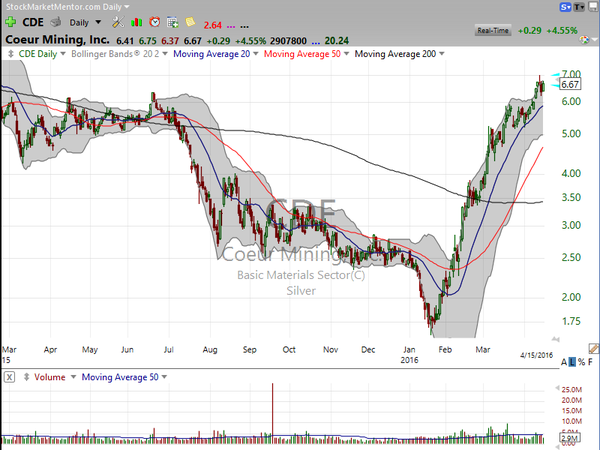
Task: Click the blue ellipsis before 20.24
Action: [x=316, y=41]
